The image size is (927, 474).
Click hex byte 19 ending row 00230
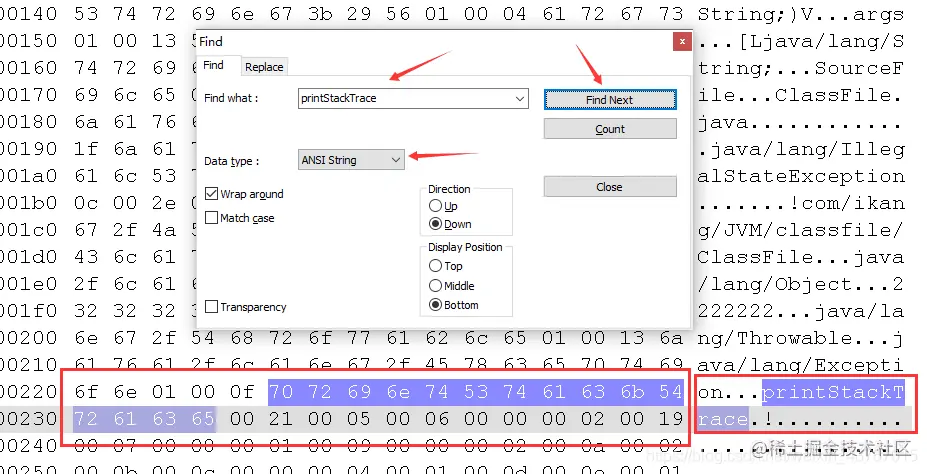(671, 419)
